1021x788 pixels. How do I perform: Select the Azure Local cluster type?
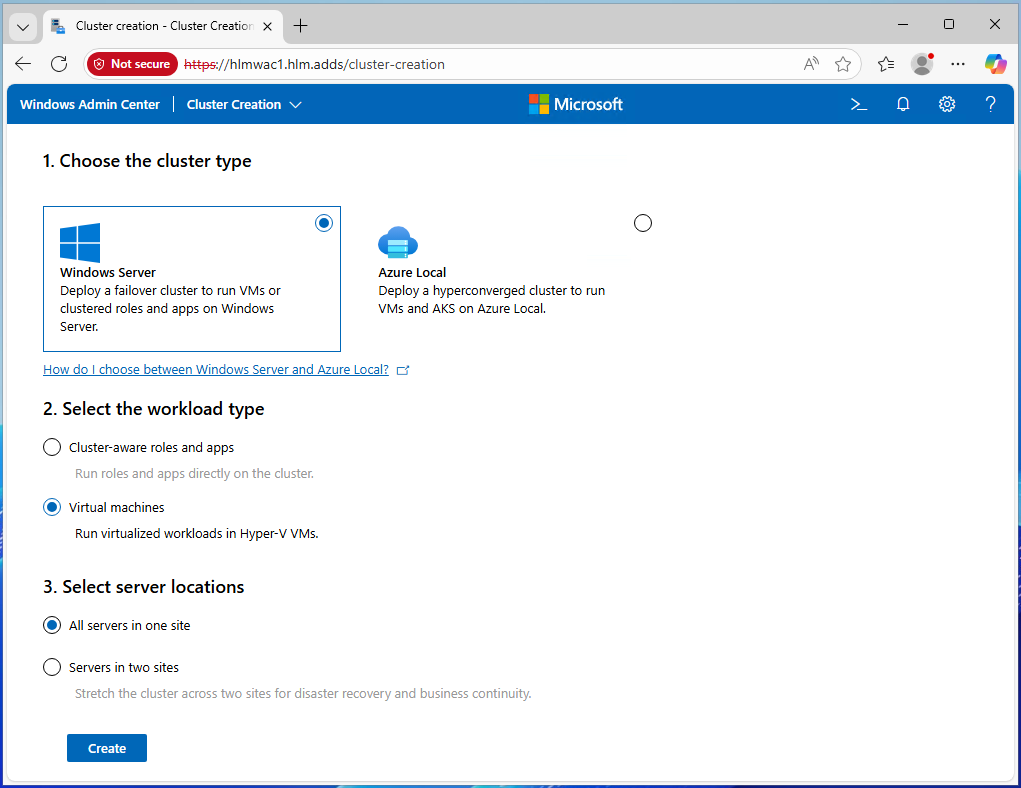pos(643,223)
